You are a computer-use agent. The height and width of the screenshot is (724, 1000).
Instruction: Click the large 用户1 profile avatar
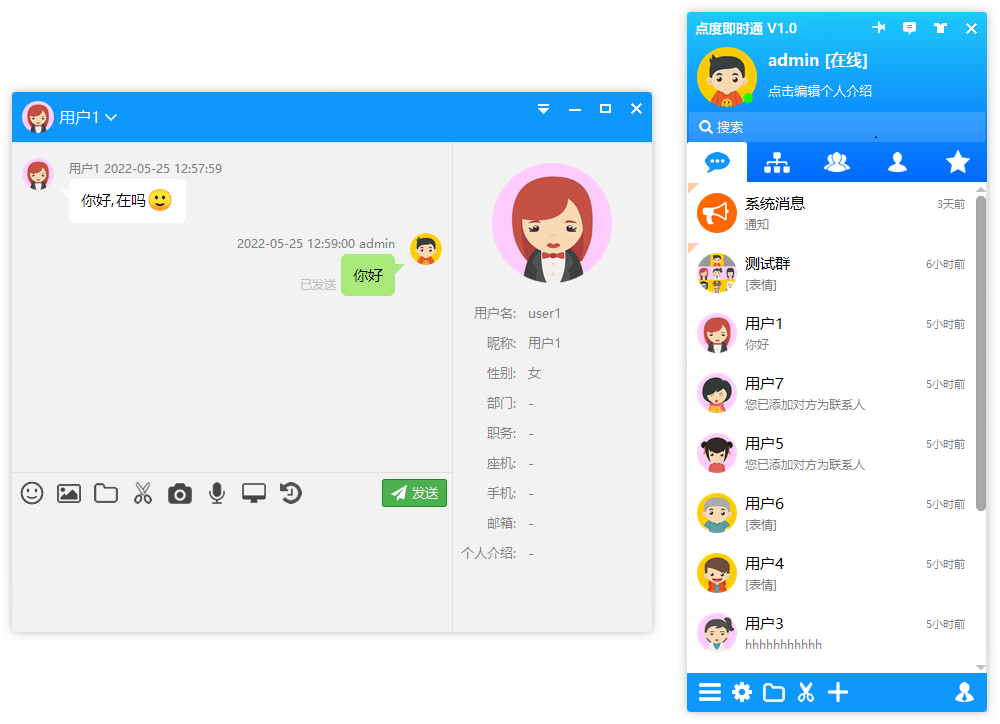552,223
